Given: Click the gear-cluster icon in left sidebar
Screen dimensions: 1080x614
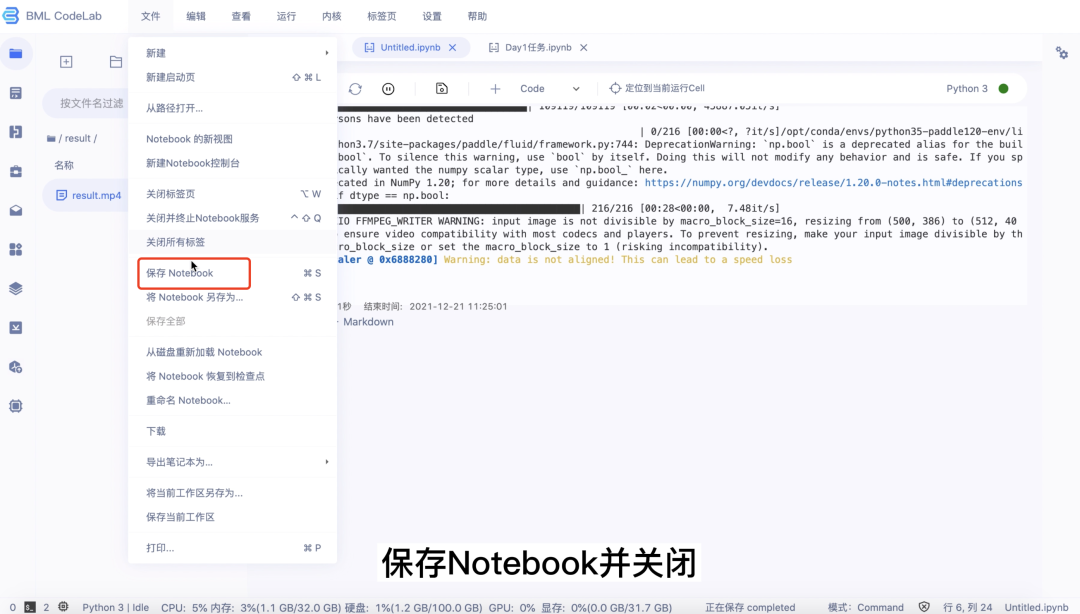Looking at the screenshot, I should pos(16,367).
